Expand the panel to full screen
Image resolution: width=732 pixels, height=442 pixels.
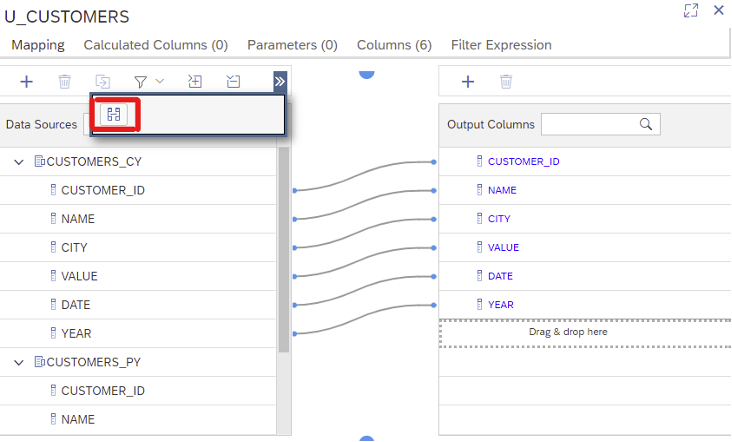coord(691,10)
